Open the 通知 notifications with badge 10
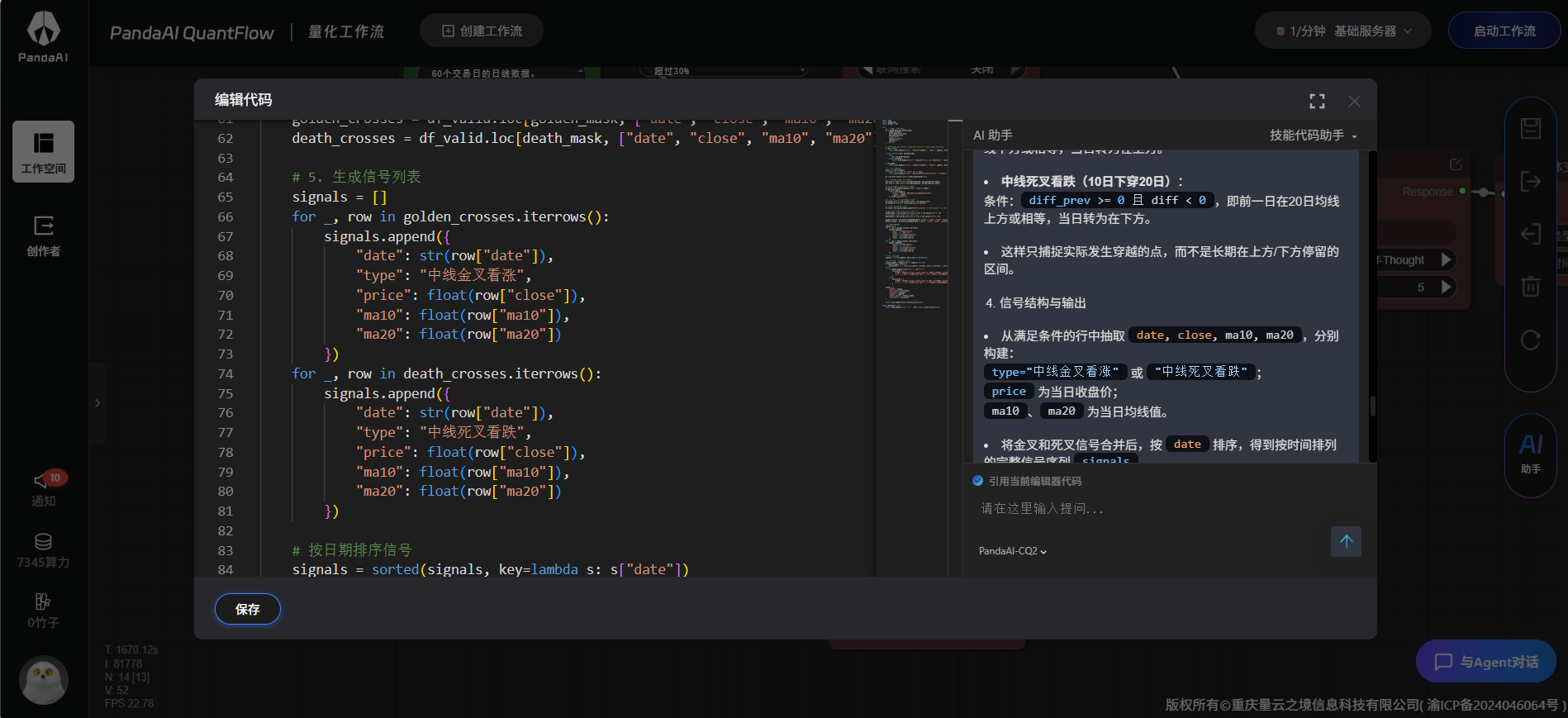 (44, 490)
